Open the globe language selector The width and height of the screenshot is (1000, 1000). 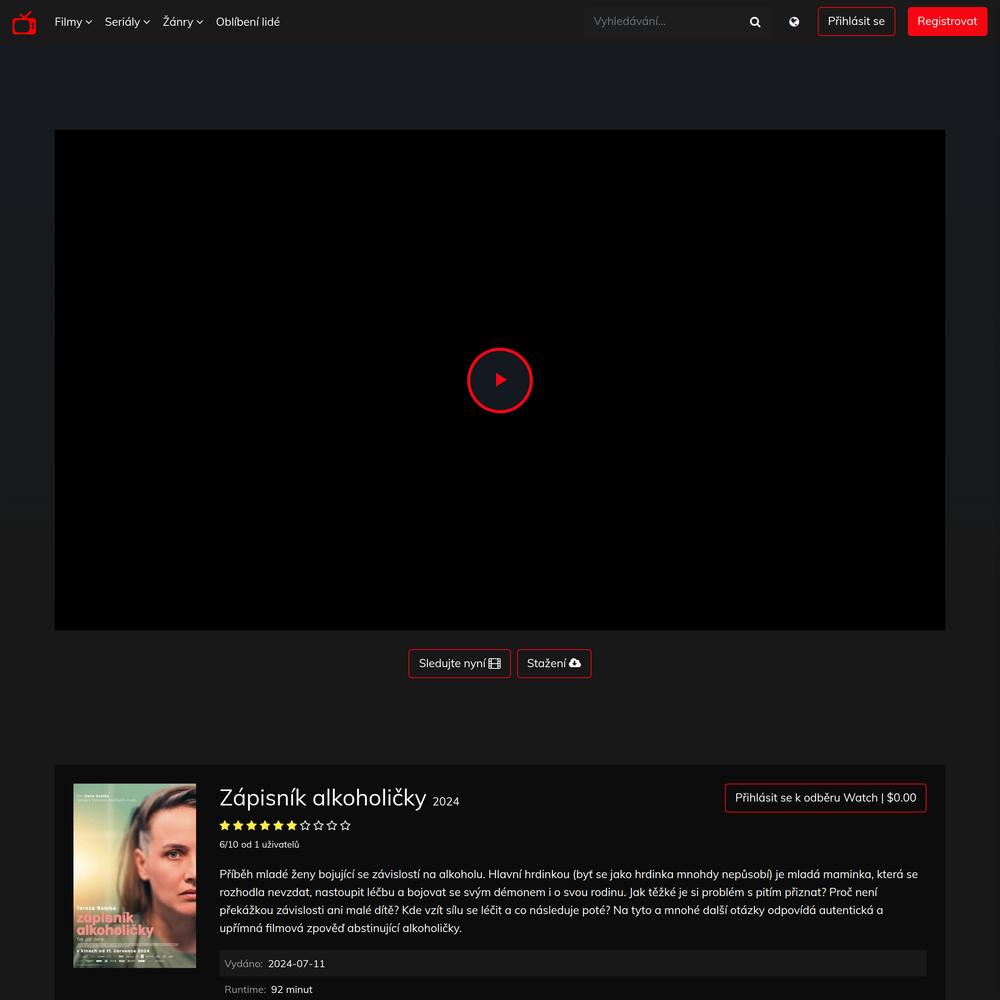coord(794,22)
